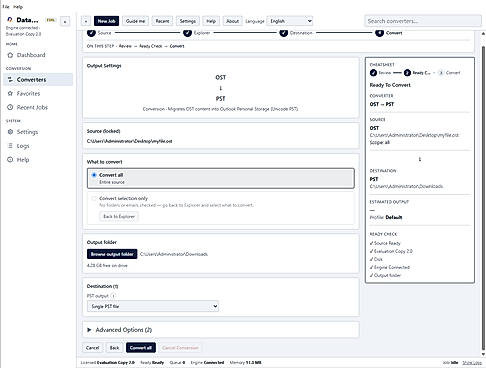The image size is (486, 368).
Task: Click the Help toolbar button
Action: click(x=211, y=21)
